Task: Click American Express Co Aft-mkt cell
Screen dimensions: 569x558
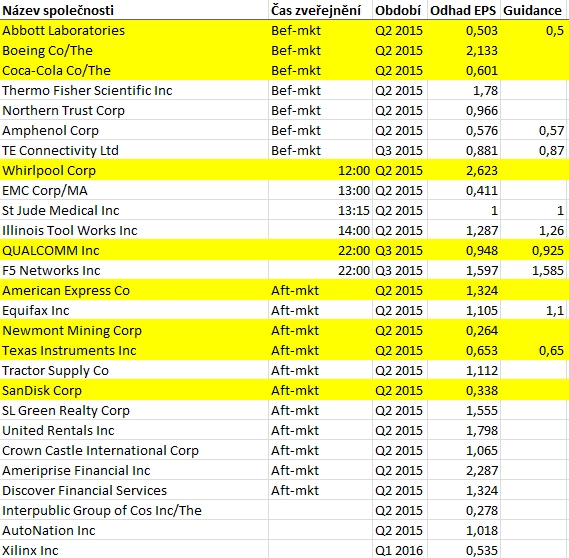Action: point(320,290)
